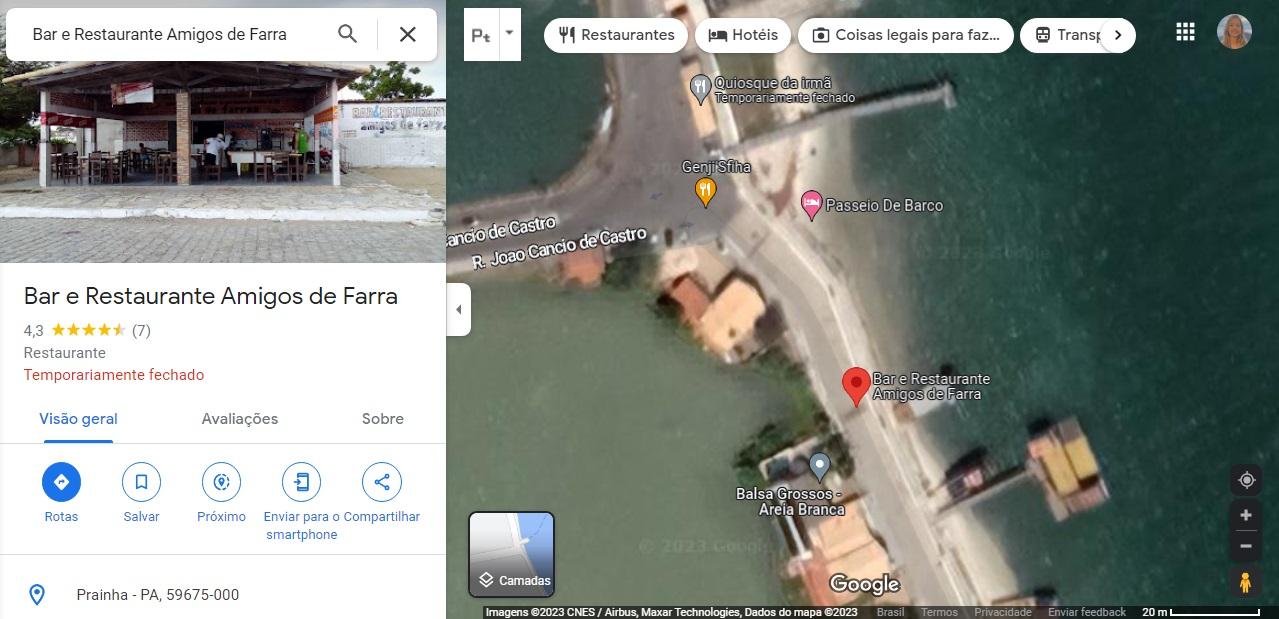Click the my location target button

tap(1246, 480)
